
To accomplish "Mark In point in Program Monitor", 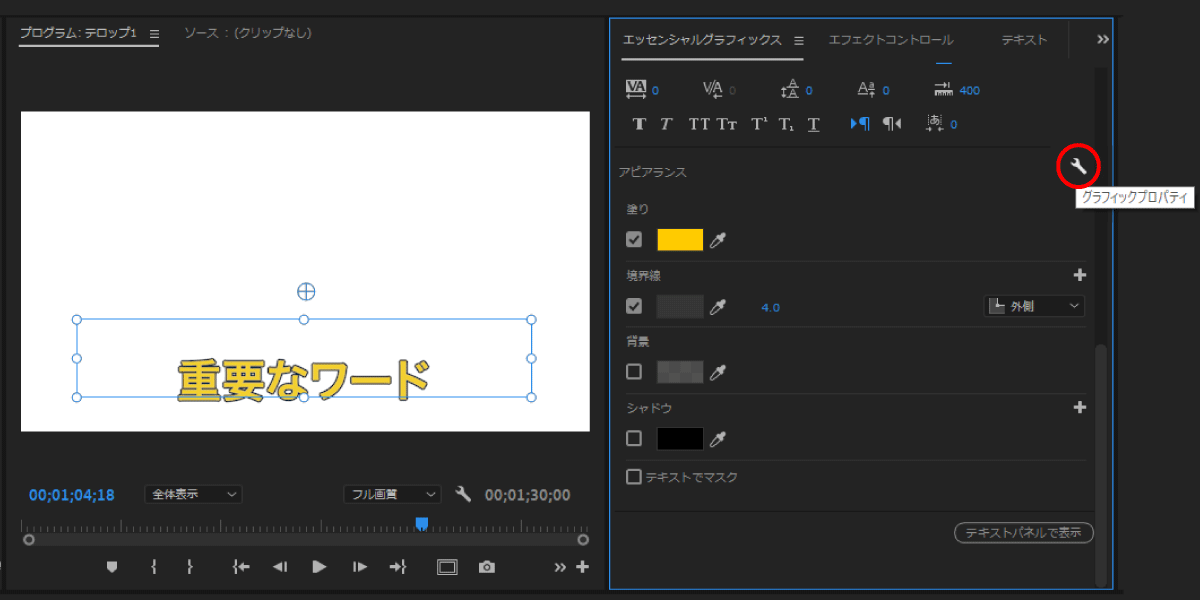I will click(x=154, y=567).
